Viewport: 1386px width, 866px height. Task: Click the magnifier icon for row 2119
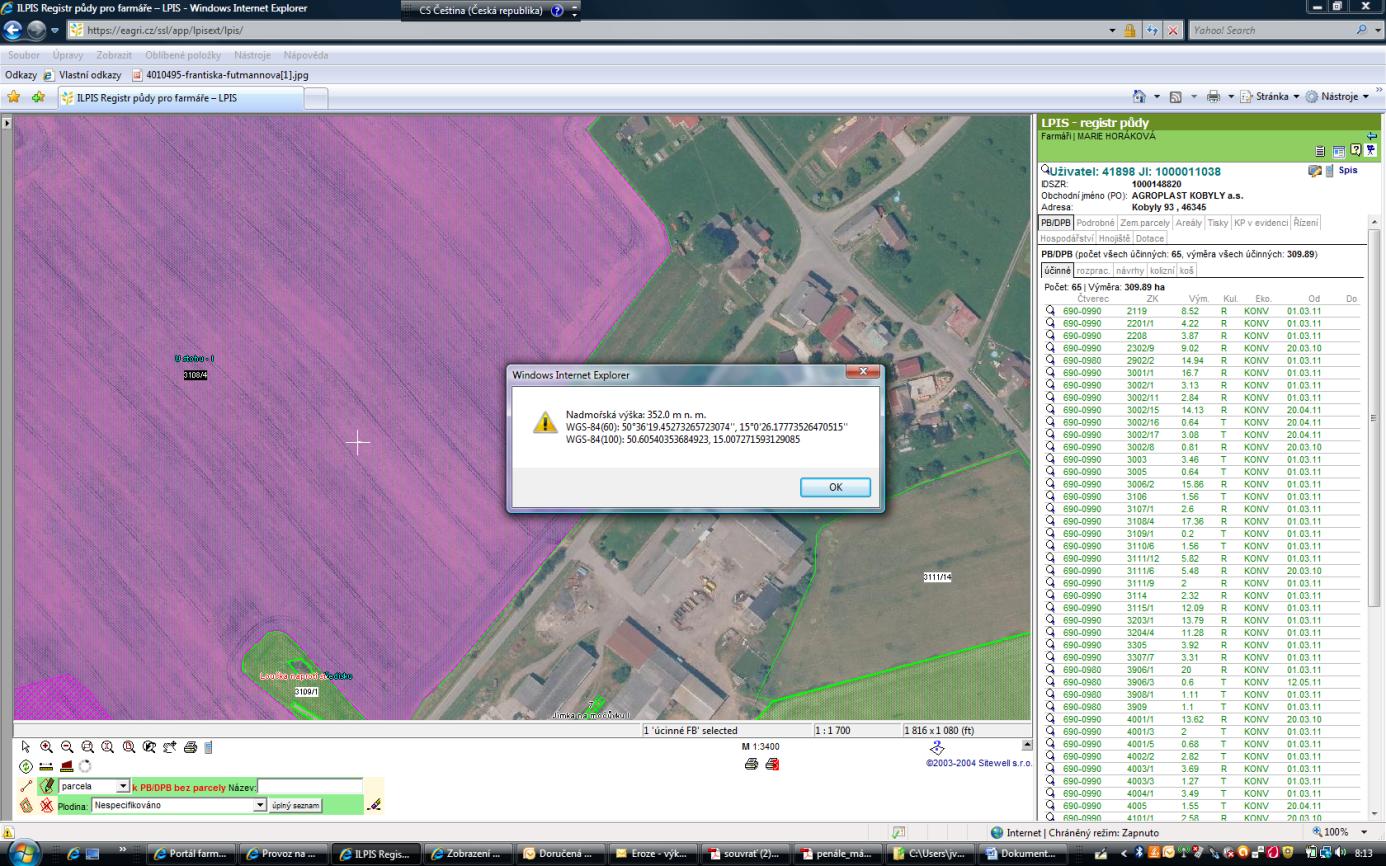click(1050, 311)
